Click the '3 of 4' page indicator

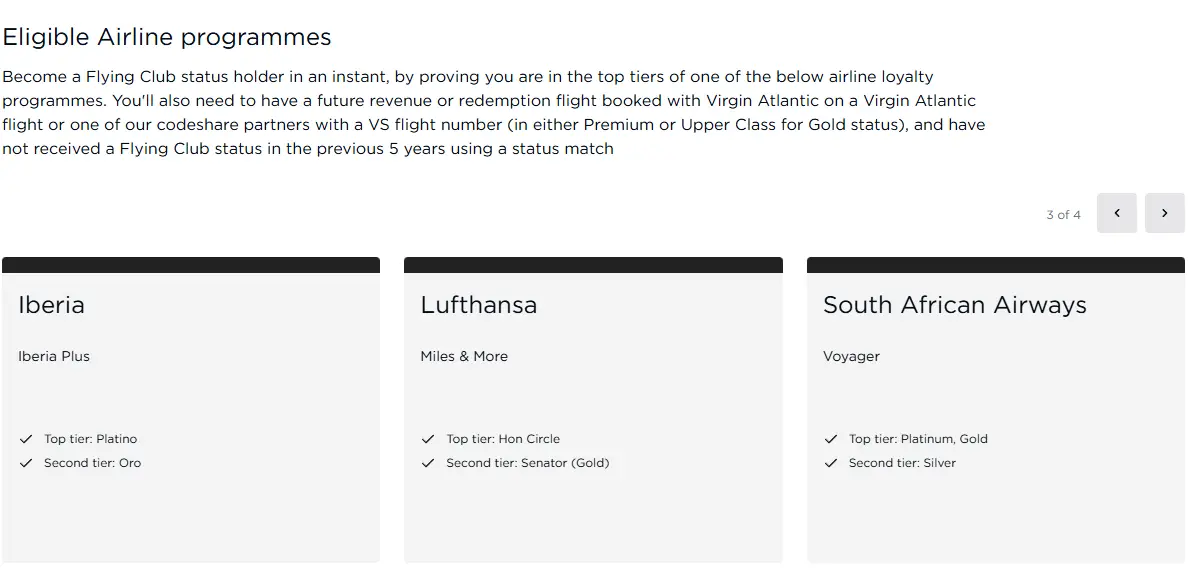click(1063, 214)
